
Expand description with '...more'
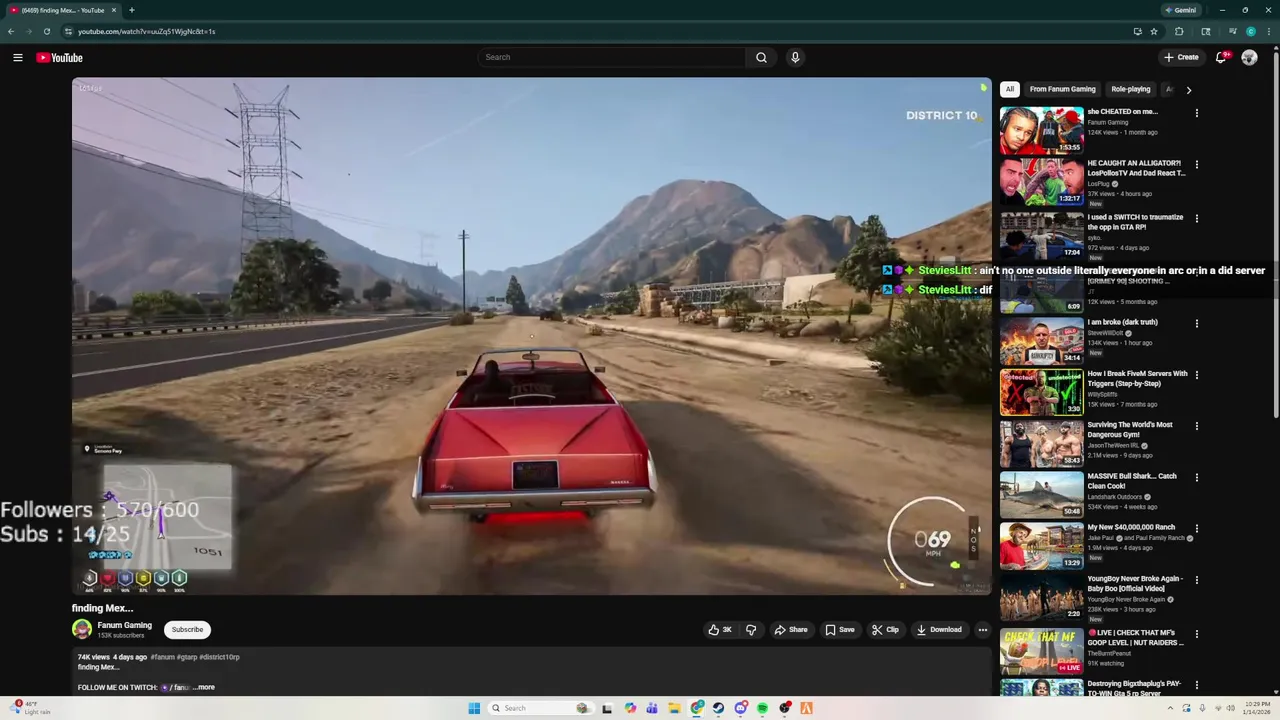pos(204,687)
